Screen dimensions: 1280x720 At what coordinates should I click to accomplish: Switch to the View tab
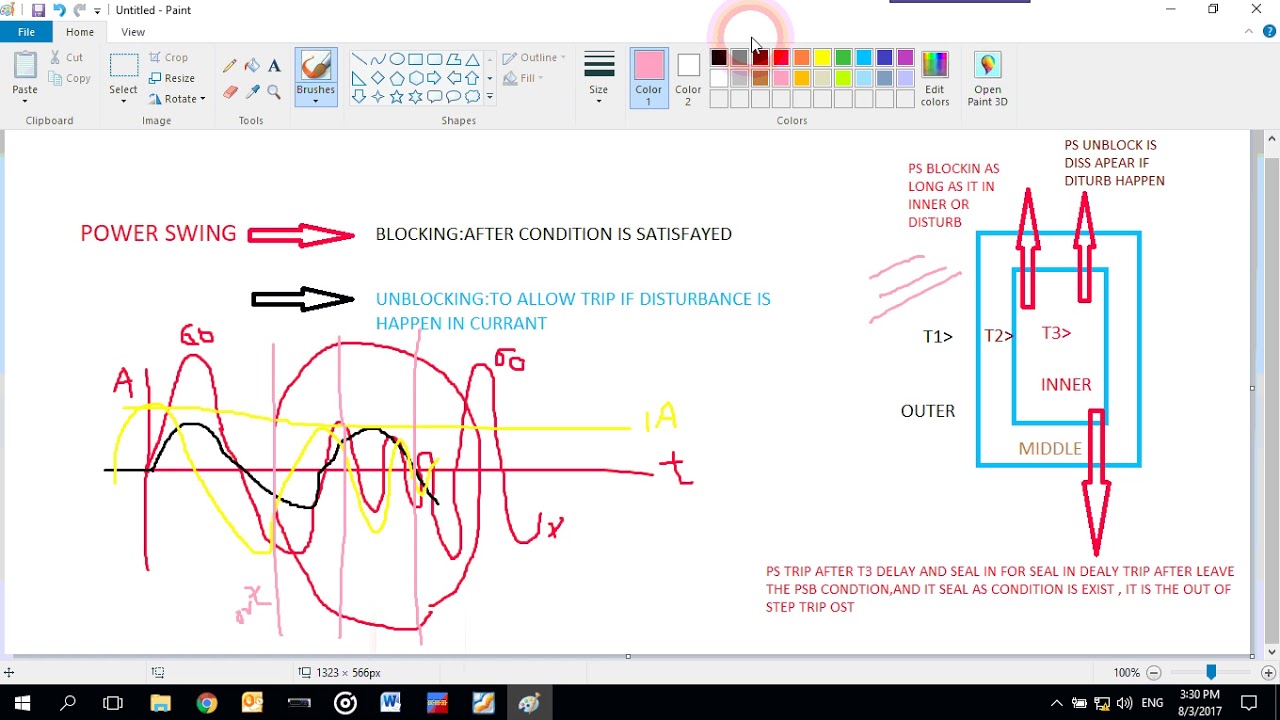pos(133,32)
